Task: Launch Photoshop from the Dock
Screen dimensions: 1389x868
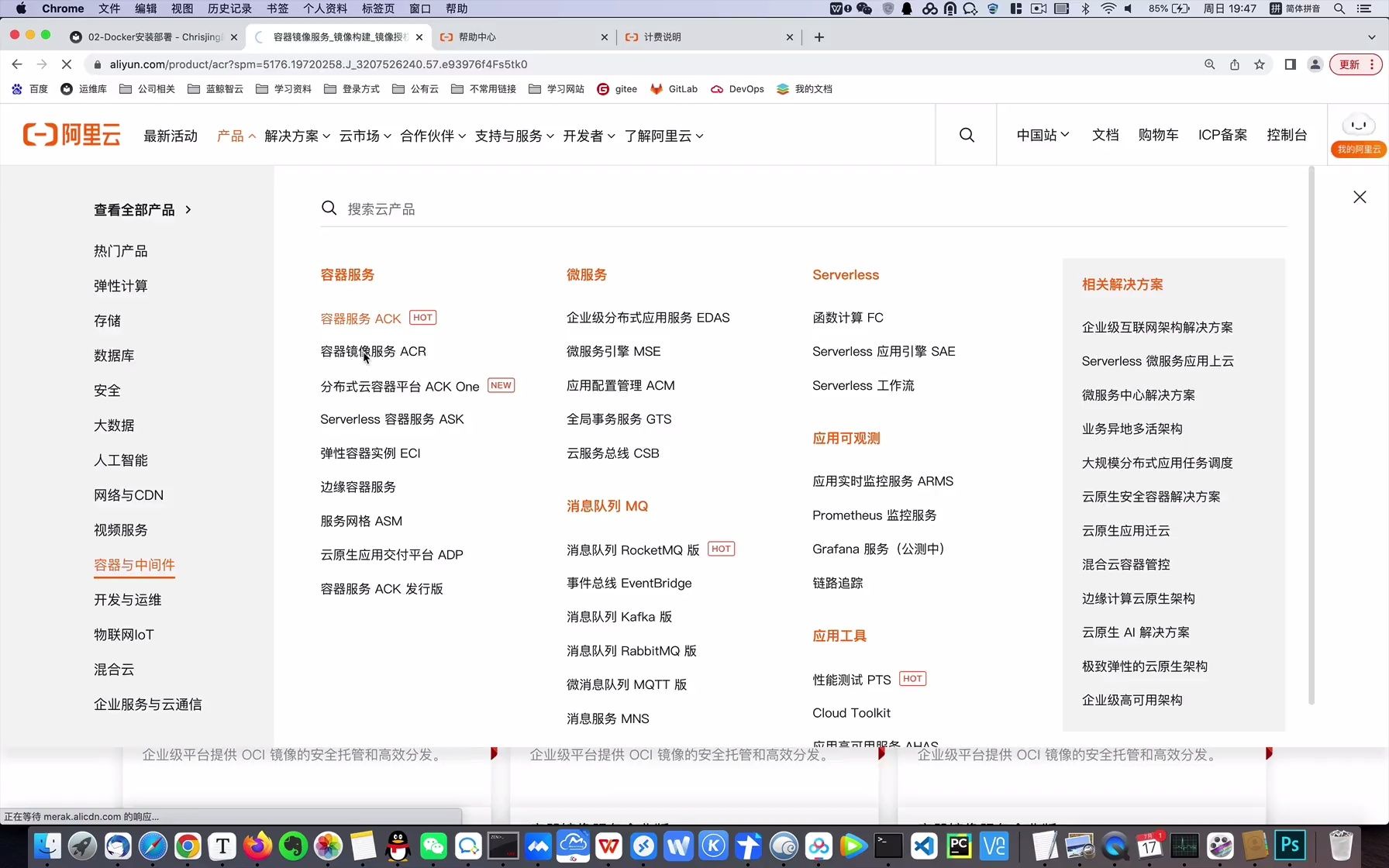Action: (x=1291, y=846)
